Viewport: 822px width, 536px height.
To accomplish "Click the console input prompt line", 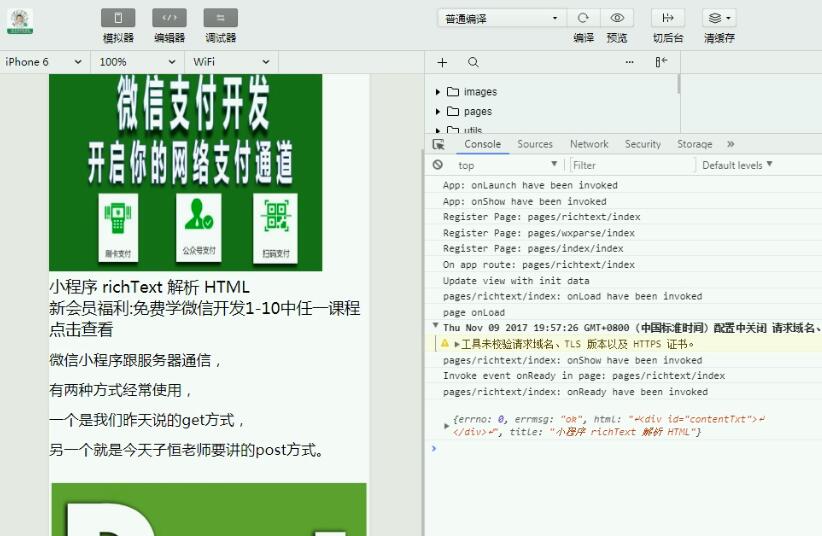I will tap(624, 448).
